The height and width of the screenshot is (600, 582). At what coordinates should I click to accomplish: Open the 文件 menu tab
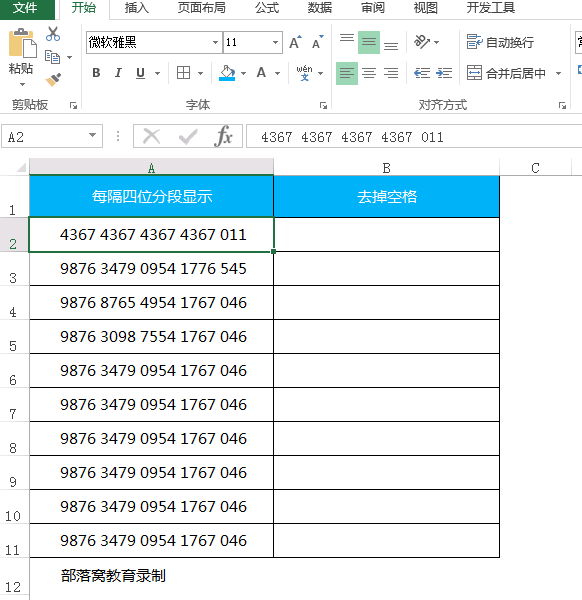pyautogui.click(x=25, y=8)
